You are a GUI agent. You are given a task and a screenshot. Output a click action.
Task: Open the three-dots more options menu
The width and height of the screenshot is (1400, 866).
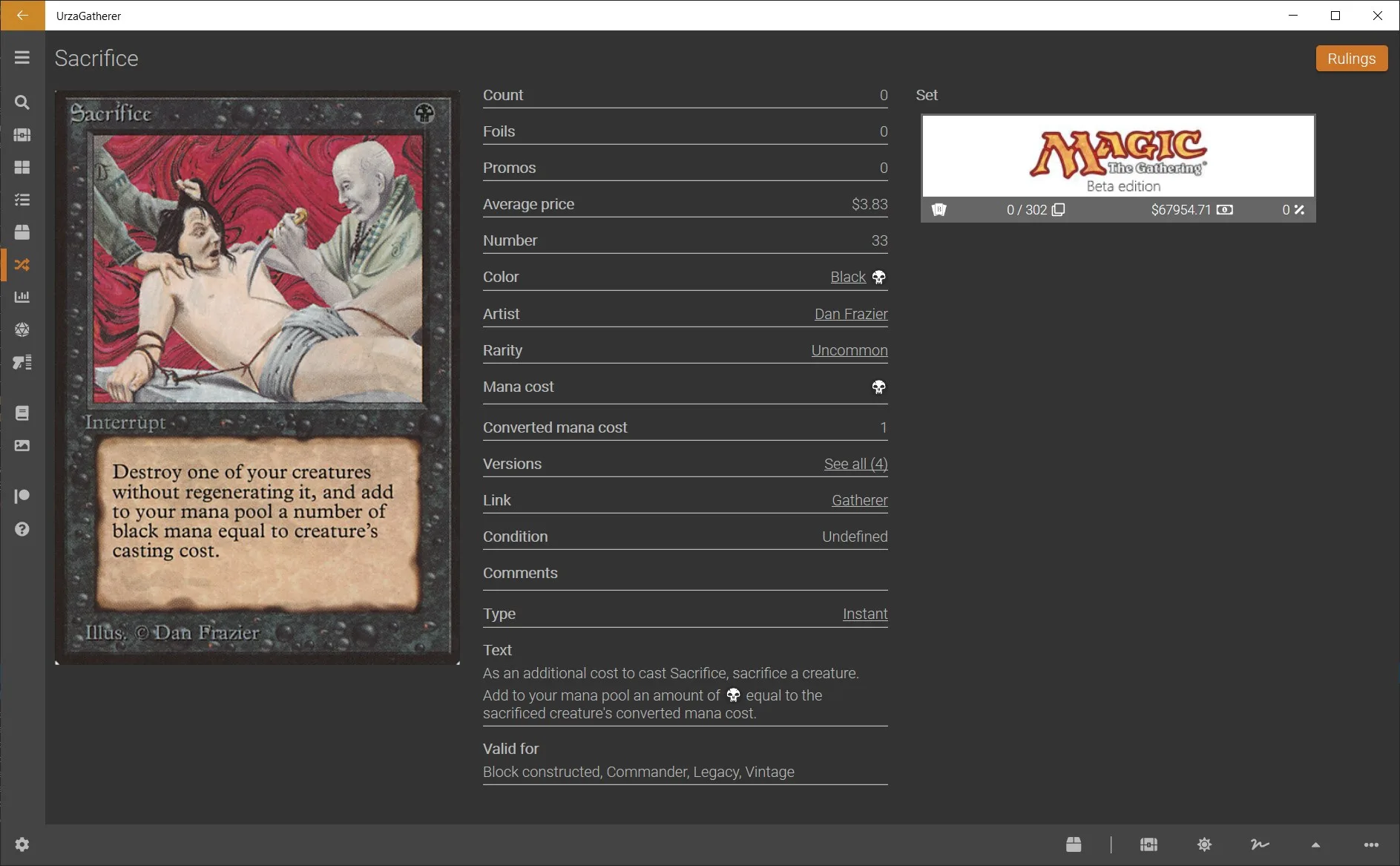[x=1371, y=844]
